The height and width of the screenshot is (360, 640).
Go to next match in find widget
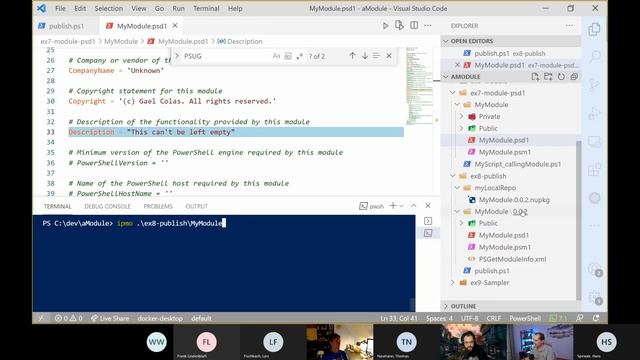(x=364, y=56)
